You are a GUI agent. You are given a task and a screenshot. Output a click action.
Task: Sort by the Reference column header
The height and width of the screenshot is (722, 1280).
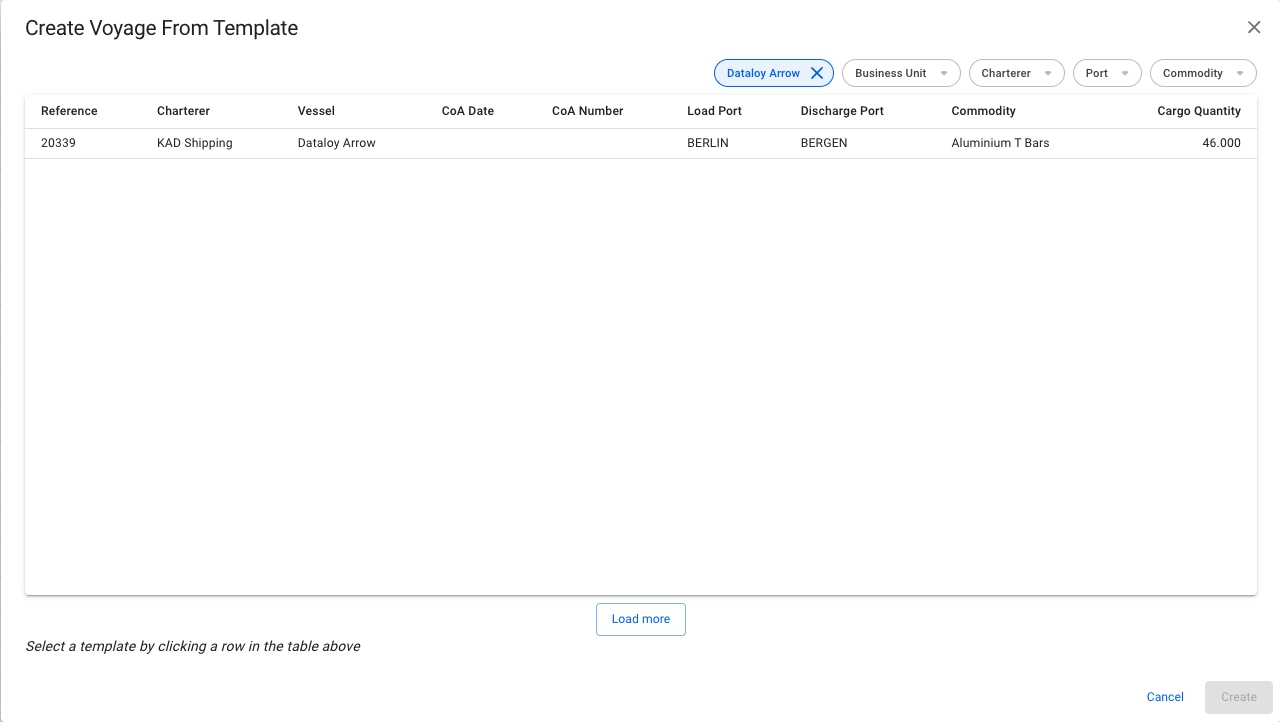tap(69, 111)
